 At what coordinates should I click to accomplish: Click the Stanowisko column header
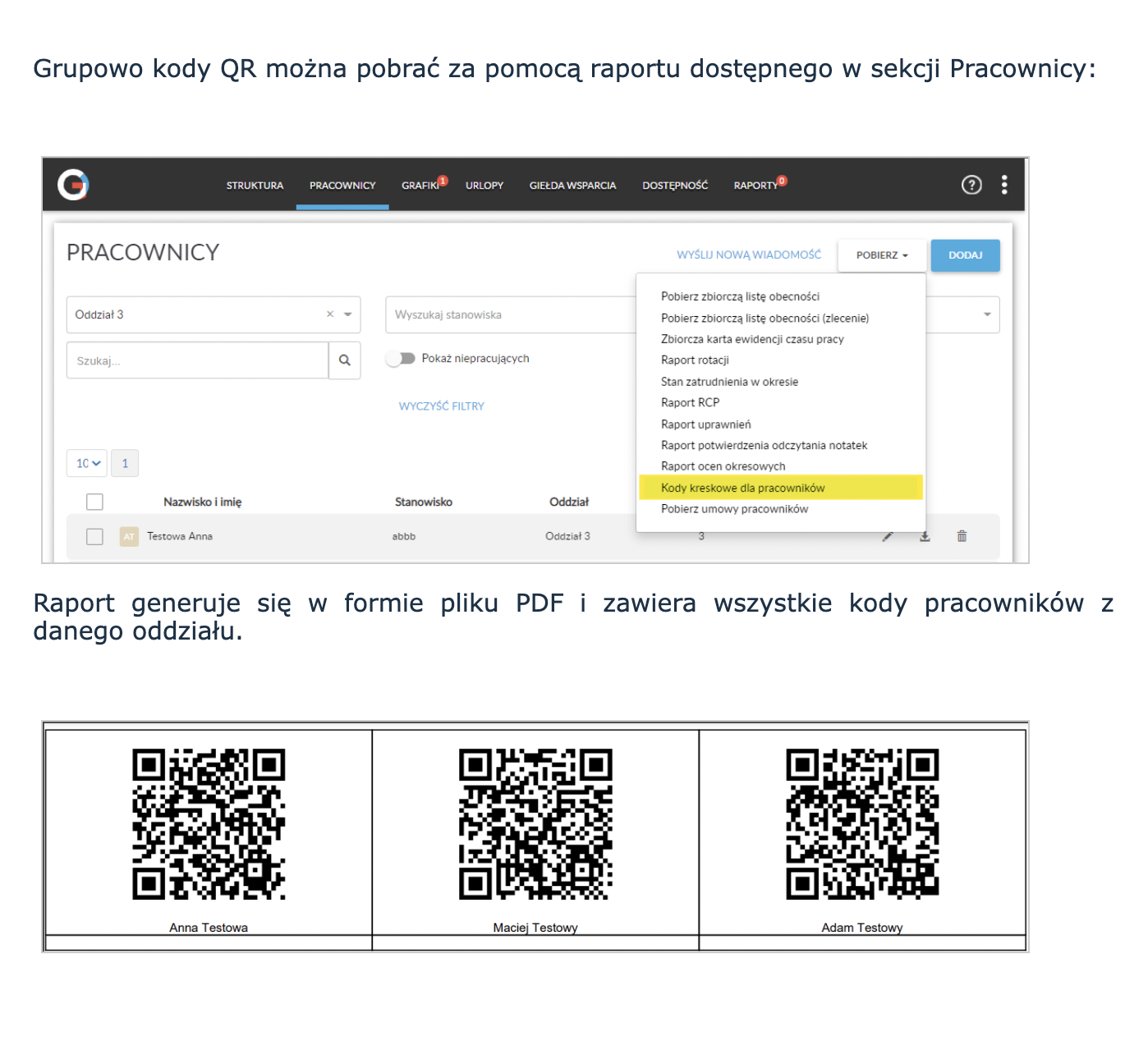tap(424, 502)
